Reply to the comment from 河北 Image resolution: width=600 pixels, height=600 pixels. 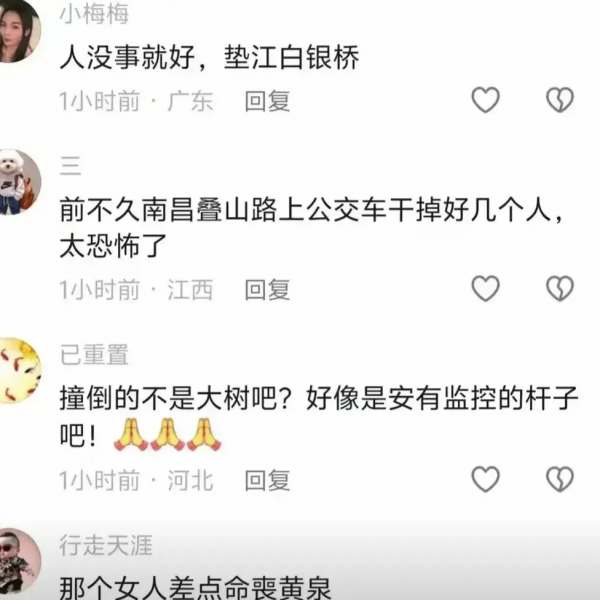point(267,480)
